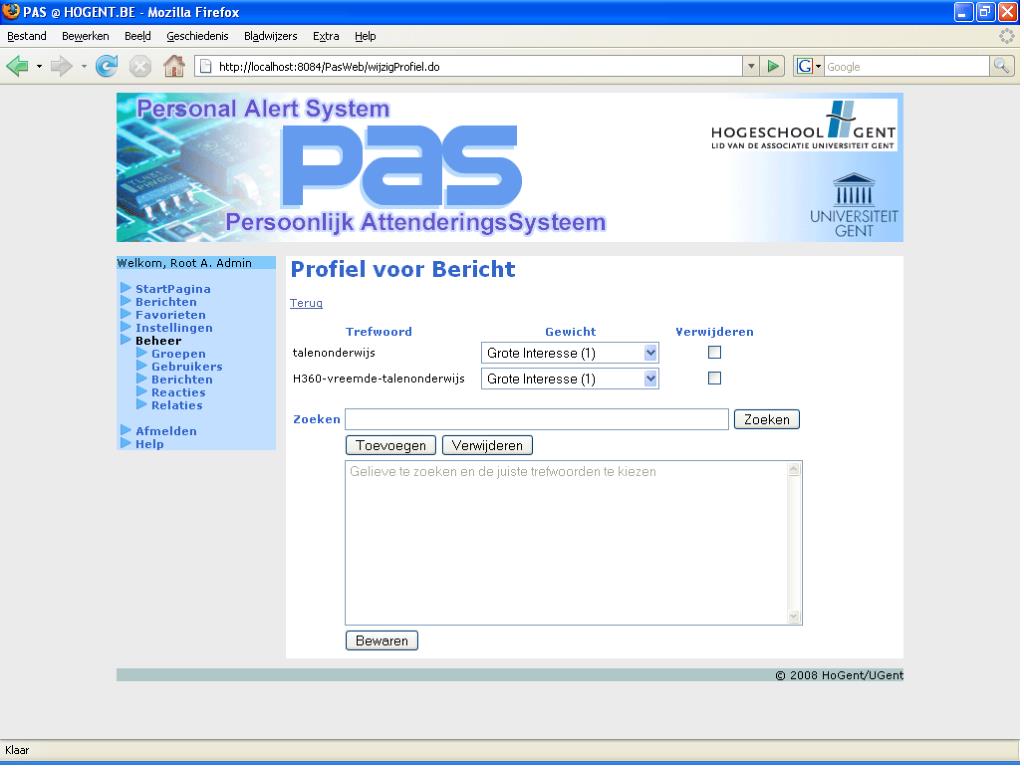Viewport: 1024px width, 768px height.
Task: Click the green Go arrow beside the address bar
Action: (773, 66)
